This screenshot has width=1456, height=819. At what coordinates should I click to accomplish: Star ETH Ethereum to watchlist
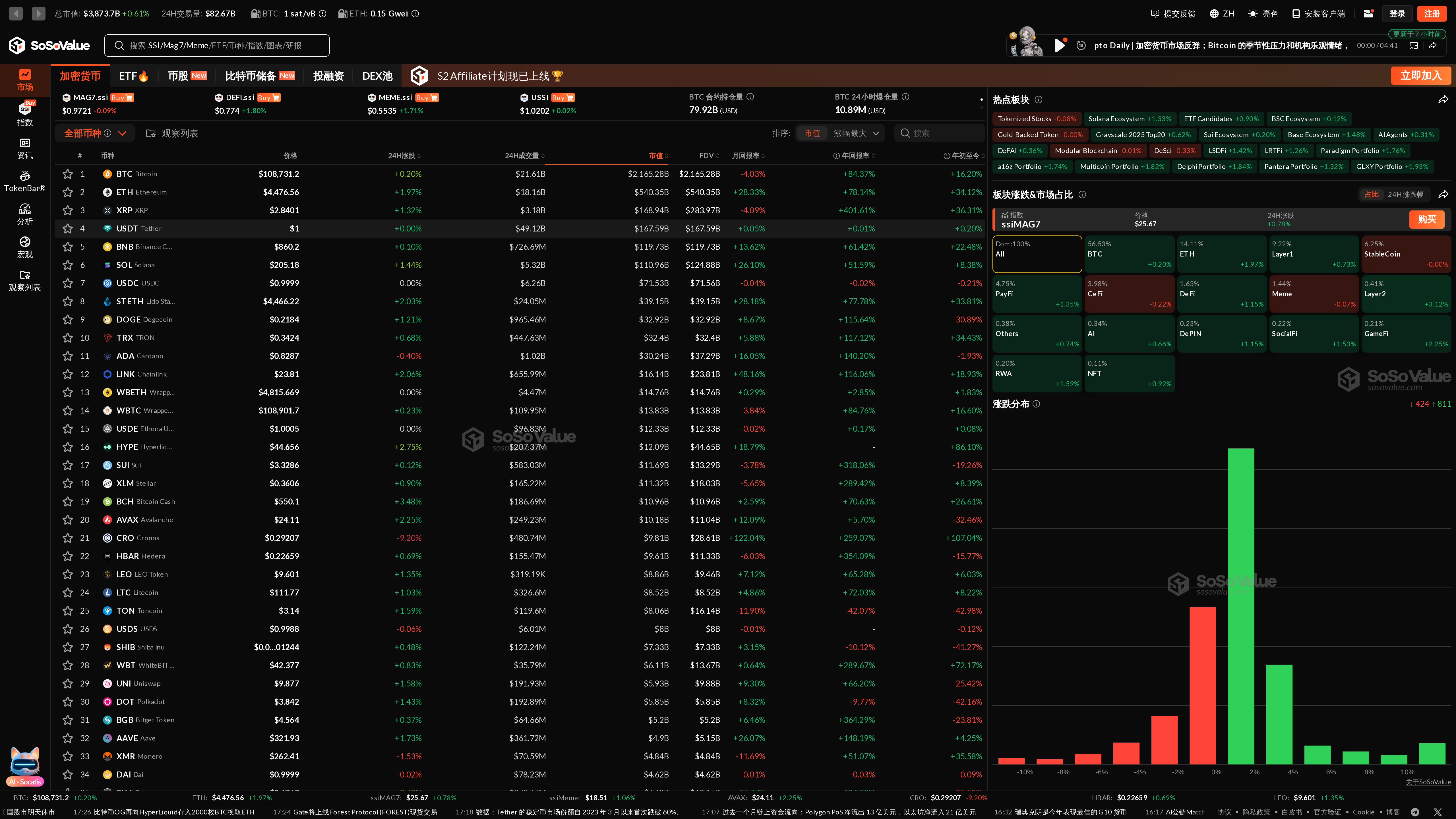pyautogui.click(x=67, y=192)
